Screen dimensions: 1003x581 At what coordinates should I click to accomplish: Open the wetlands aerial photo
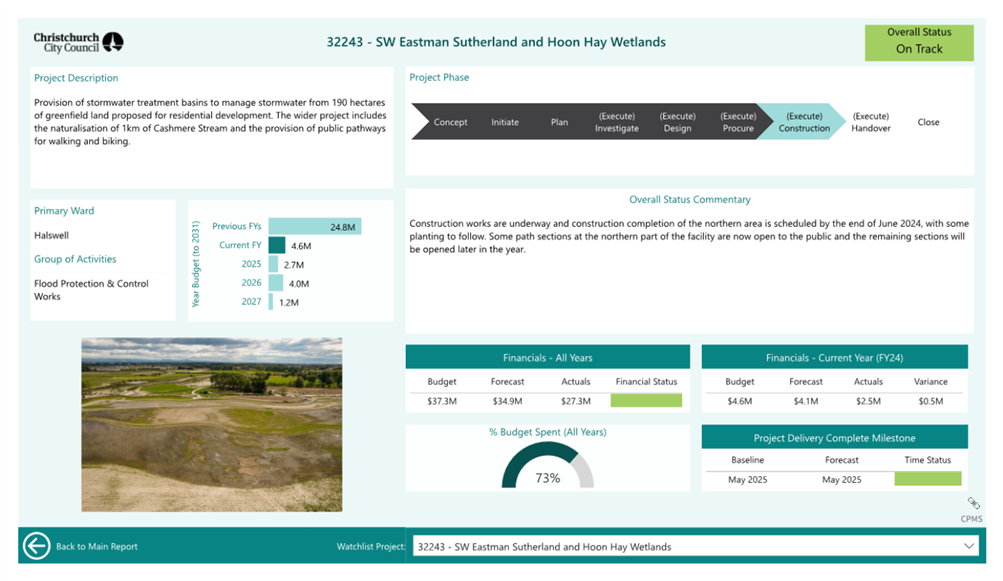point(212,425)
